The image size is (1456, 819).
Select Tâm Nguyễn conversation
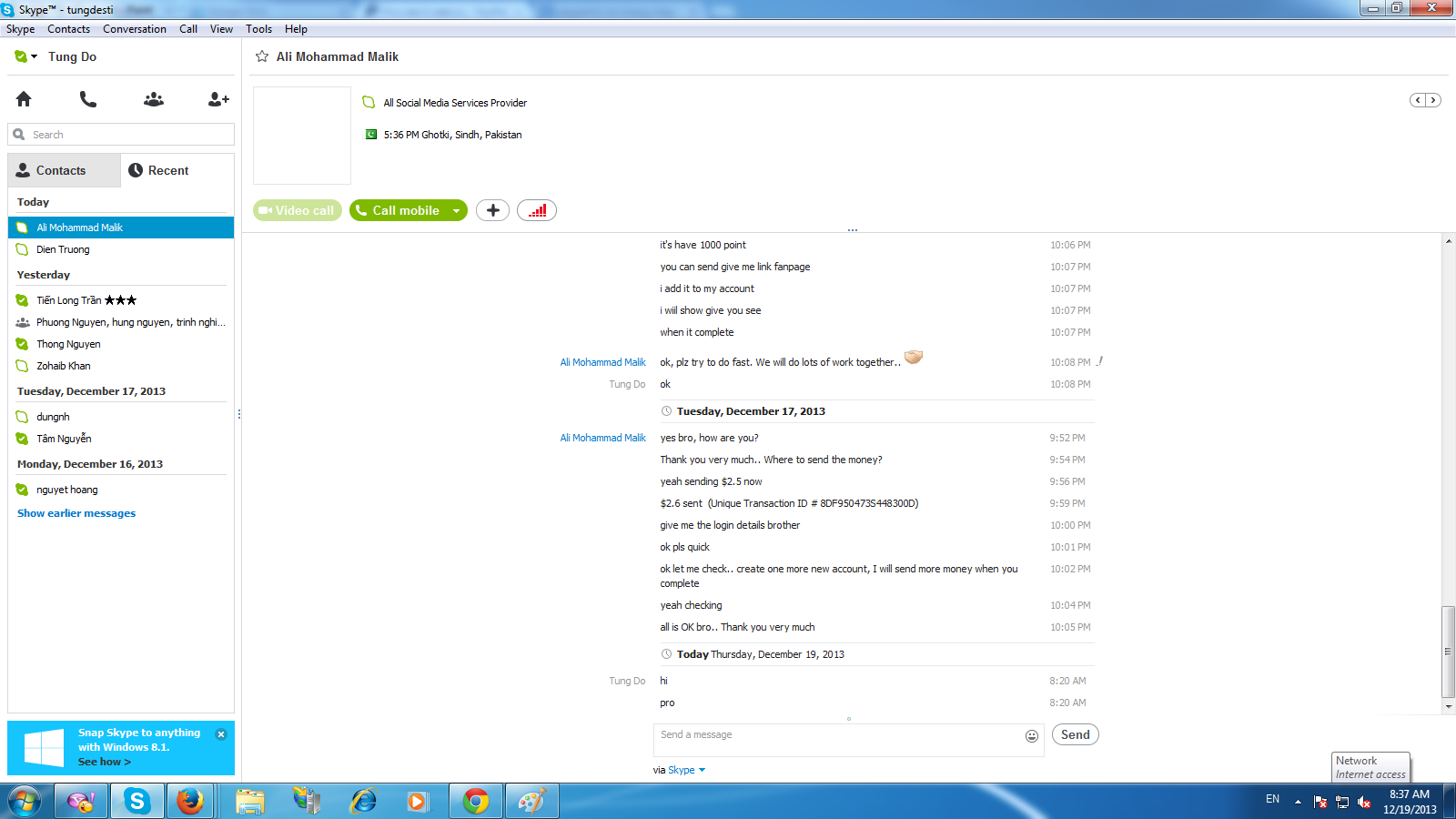tap(121, 439)
